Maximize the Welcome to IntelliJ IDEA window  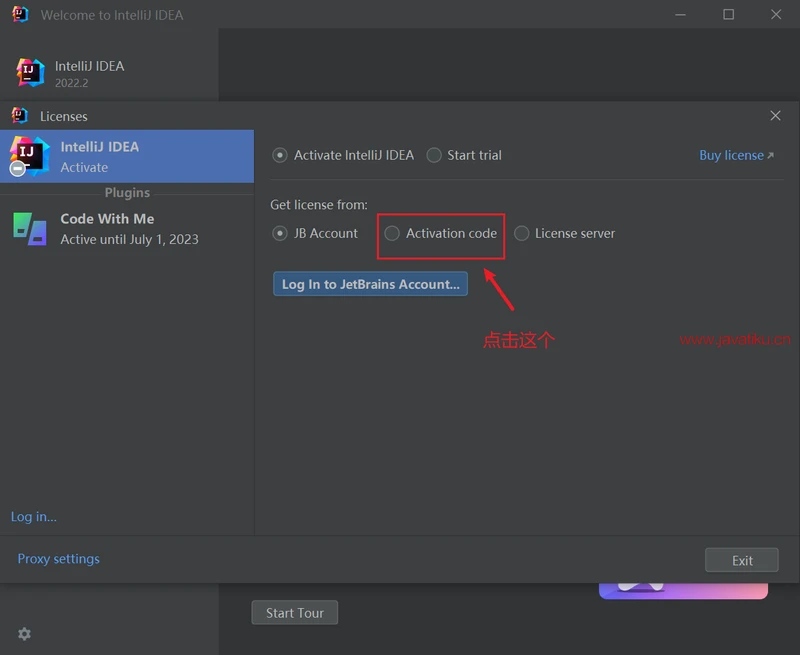[x=728, y=15]
